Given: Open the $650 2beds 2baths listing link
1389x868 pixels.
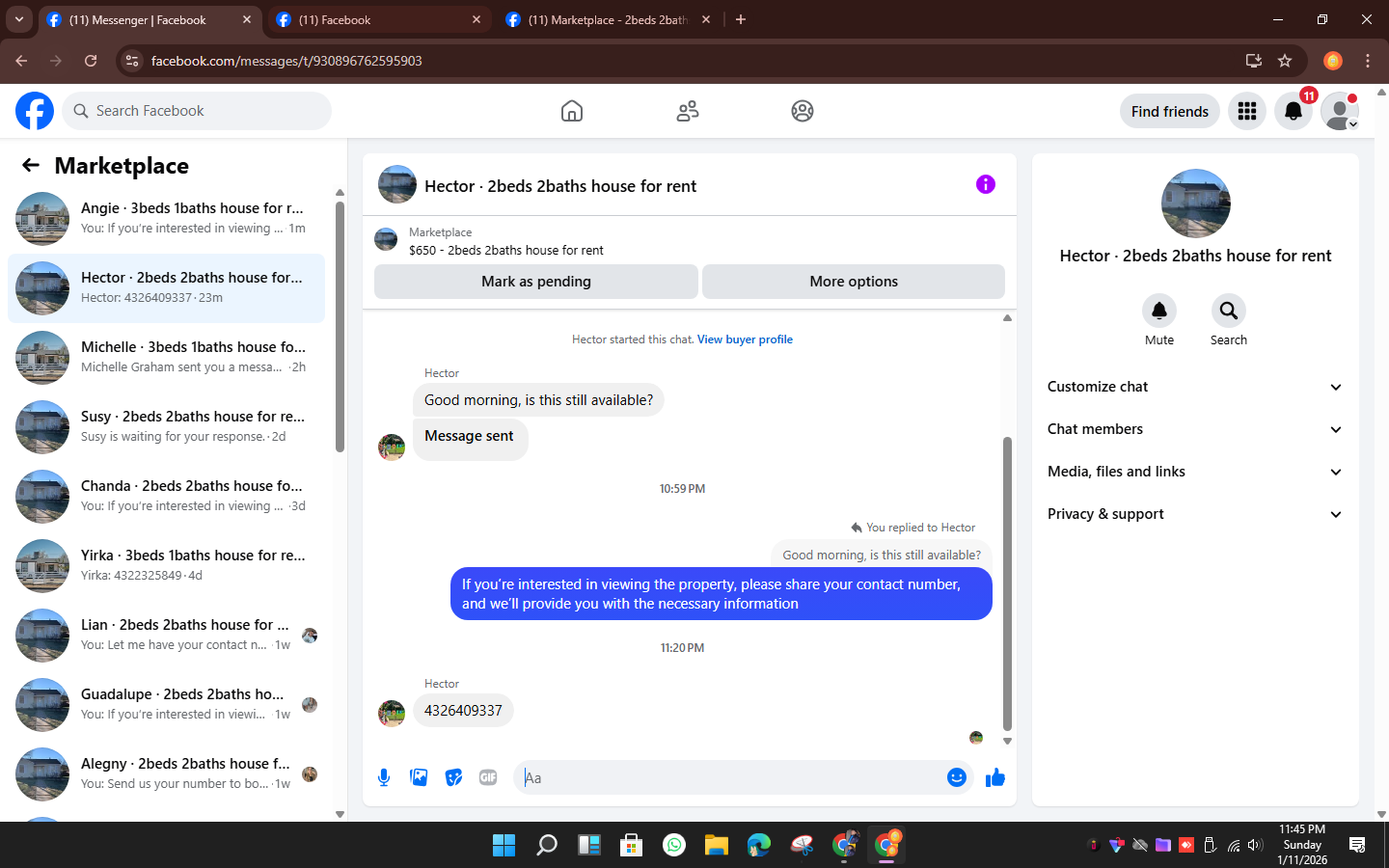Looking at the screenshot, I should [x=505, y=250].
